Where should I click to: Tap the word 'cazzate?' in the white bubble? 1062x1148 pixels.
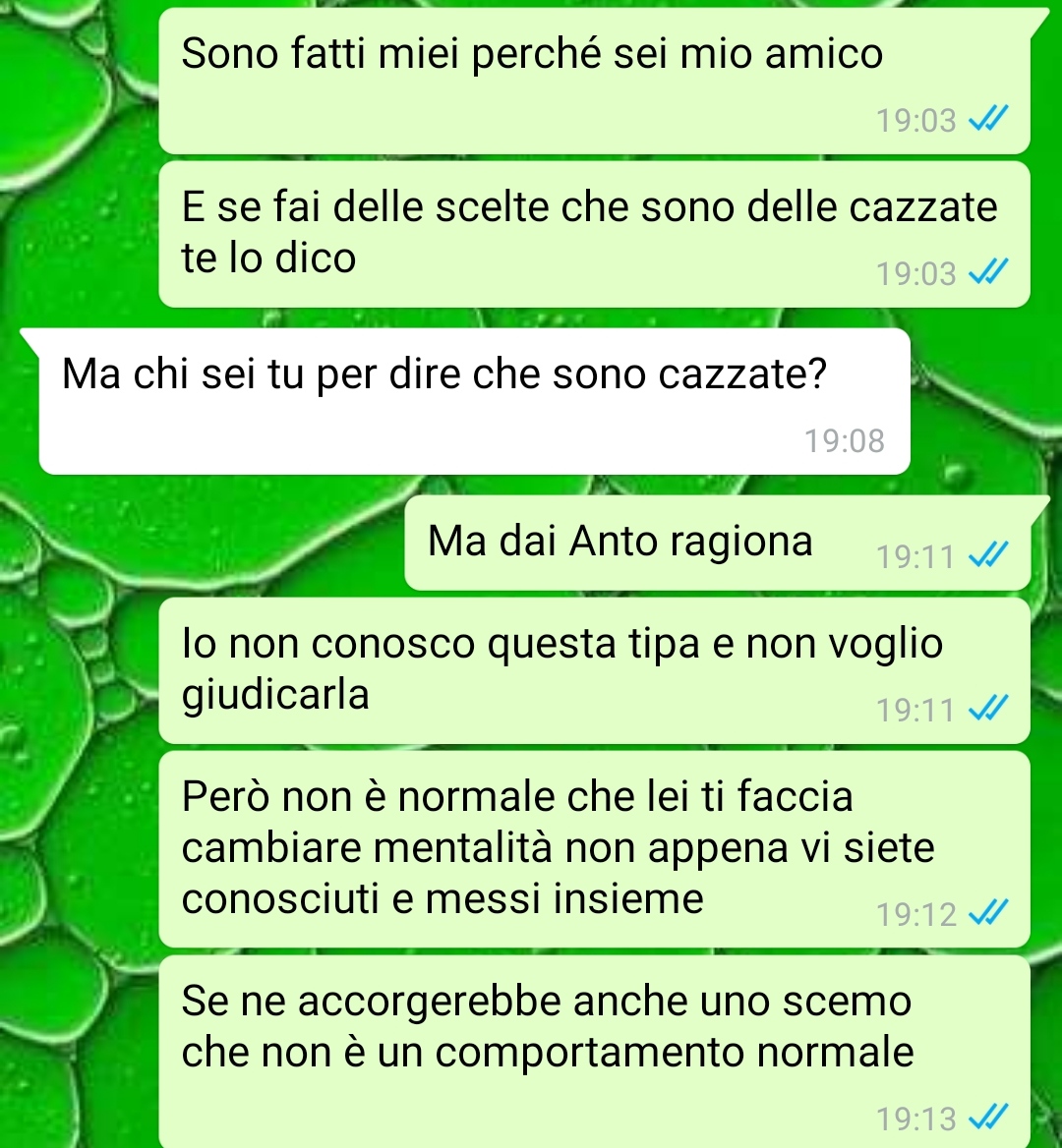tap(742, 373)
